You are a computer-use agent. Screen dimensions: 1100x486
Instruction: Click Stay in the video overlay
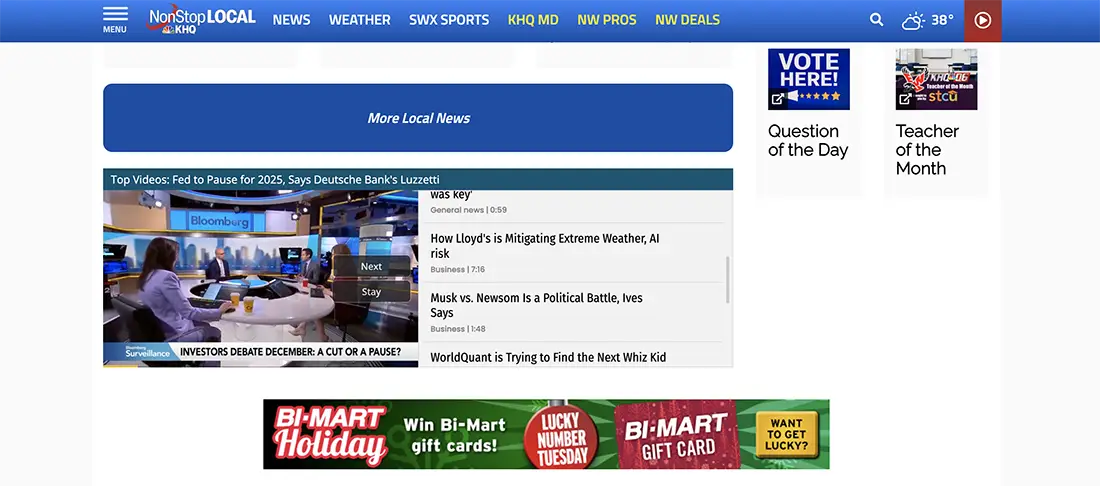pyautogui.click(x=371, y=292)
